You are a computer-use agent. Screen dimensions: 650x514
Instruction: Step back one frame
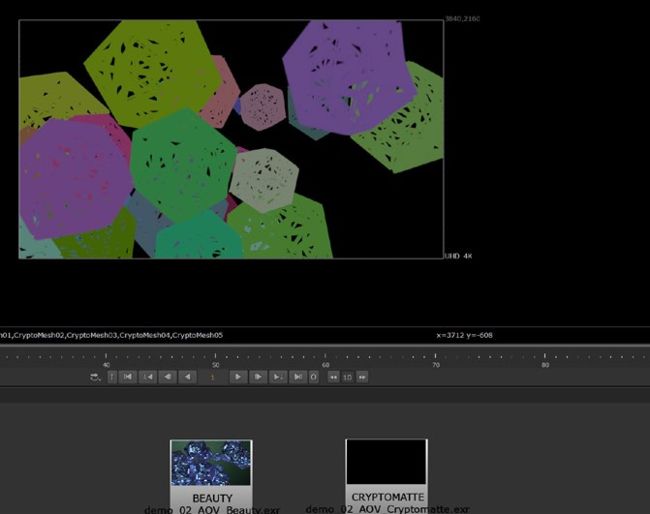tap(168, 377)
